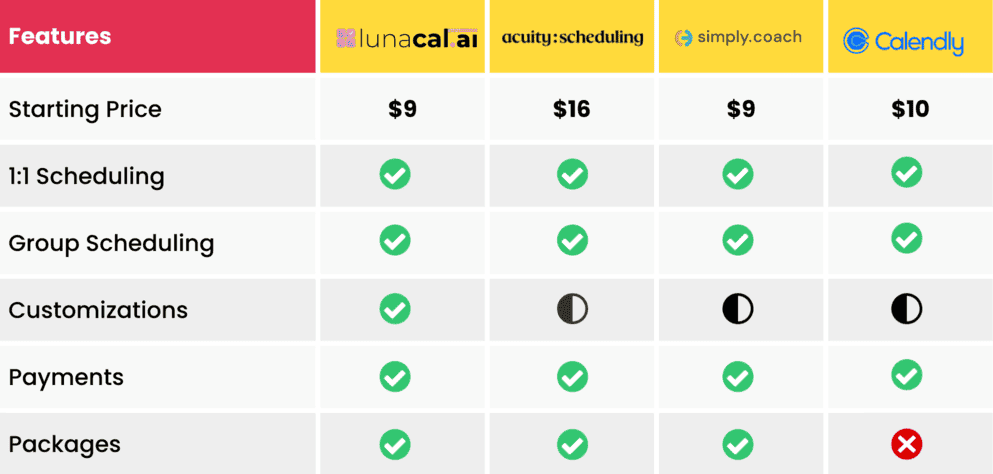Select the Packages row label

click(x=64, y=444)
